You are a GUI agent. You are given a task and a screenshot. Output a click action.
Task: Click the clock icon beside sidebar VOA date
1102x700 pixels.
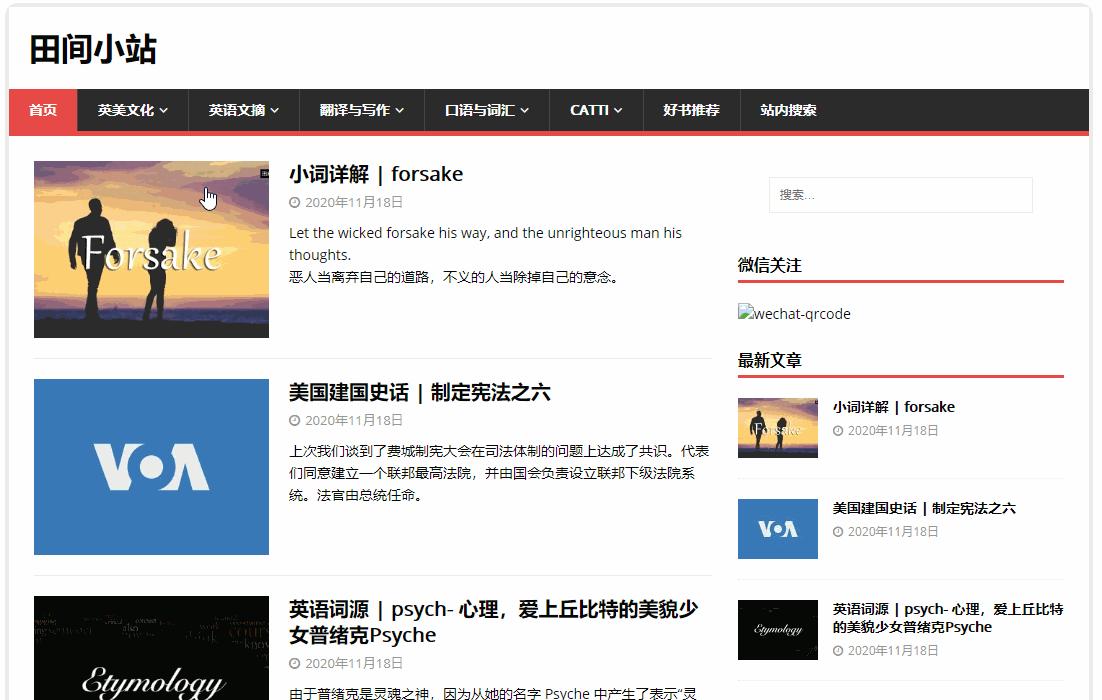point(840,531)
